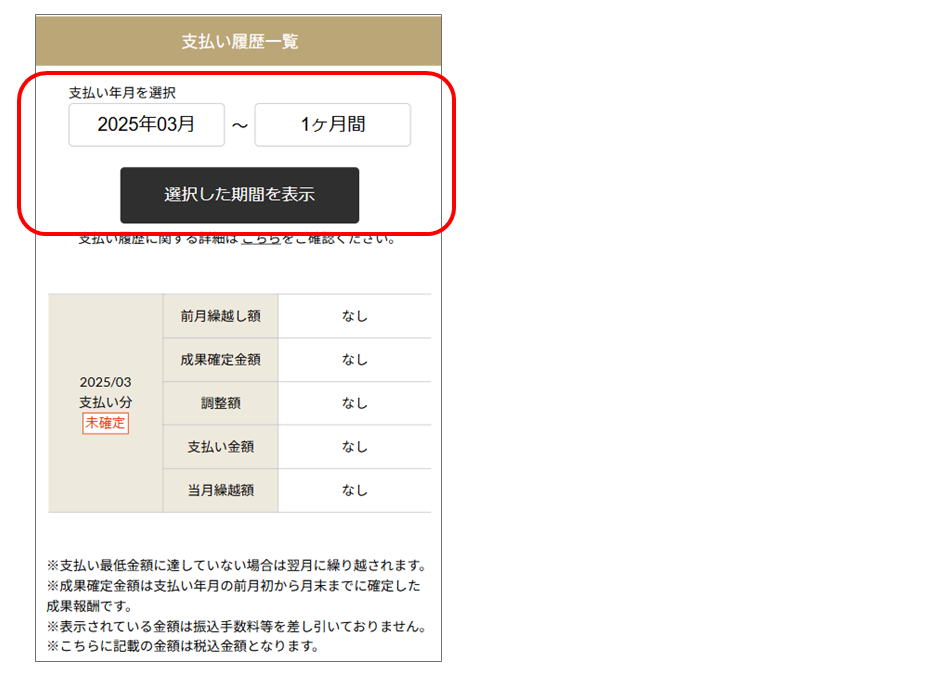The width and height of the screenshot is (945, 674).
Task: Click the 選択した期間を表示 button
Action: (x=239, y=195)
